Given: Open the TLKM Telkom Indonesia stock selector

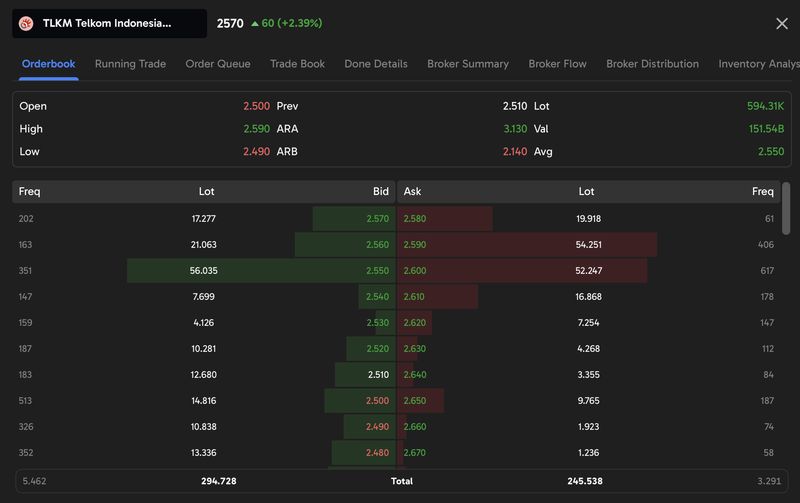Looking at the screenshot, I should pos(110,23).
